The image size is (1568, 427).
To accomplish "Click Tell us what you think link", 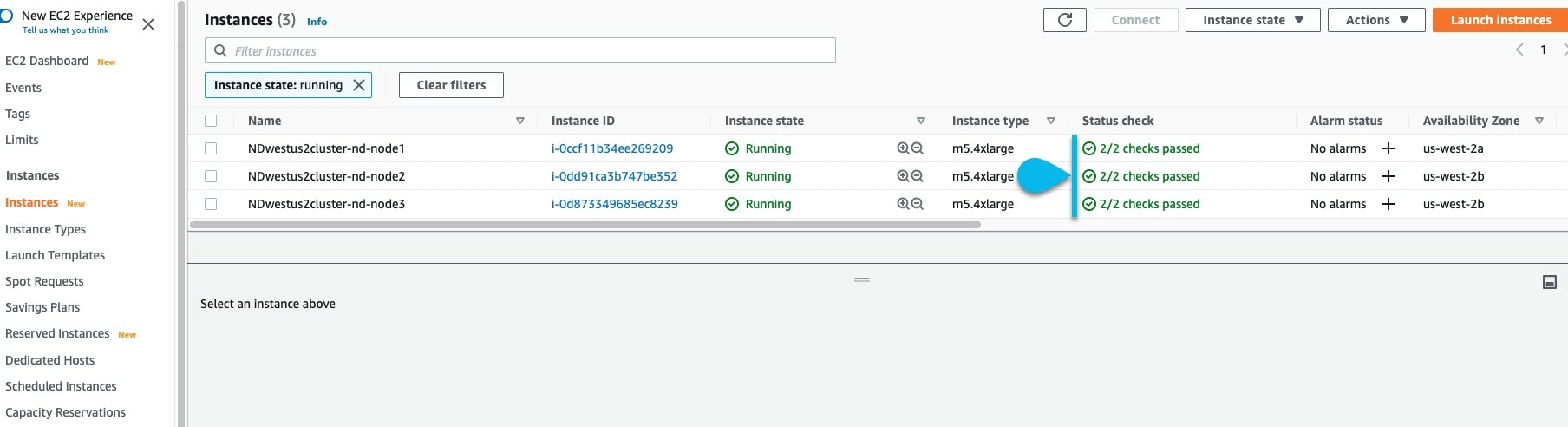I will tap(65, 30).
